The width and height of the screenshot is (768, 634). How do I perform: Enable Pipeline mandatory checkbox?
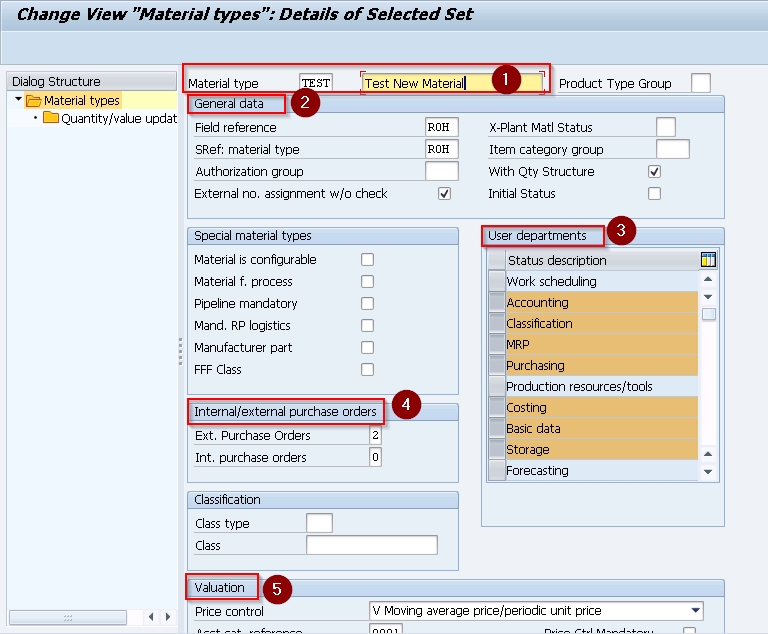point(367,304)
